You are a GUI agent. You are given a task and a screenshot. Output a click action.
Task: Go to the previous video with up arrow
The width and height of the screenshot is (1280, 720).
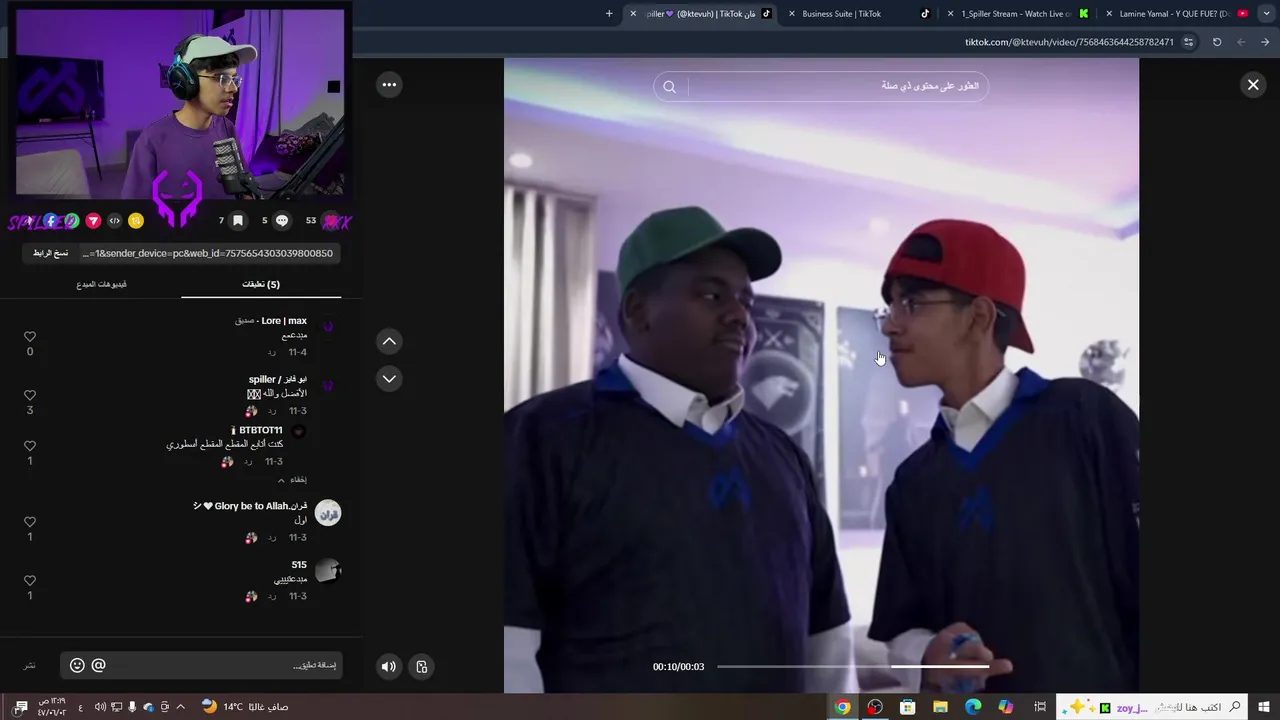(389, 341)
